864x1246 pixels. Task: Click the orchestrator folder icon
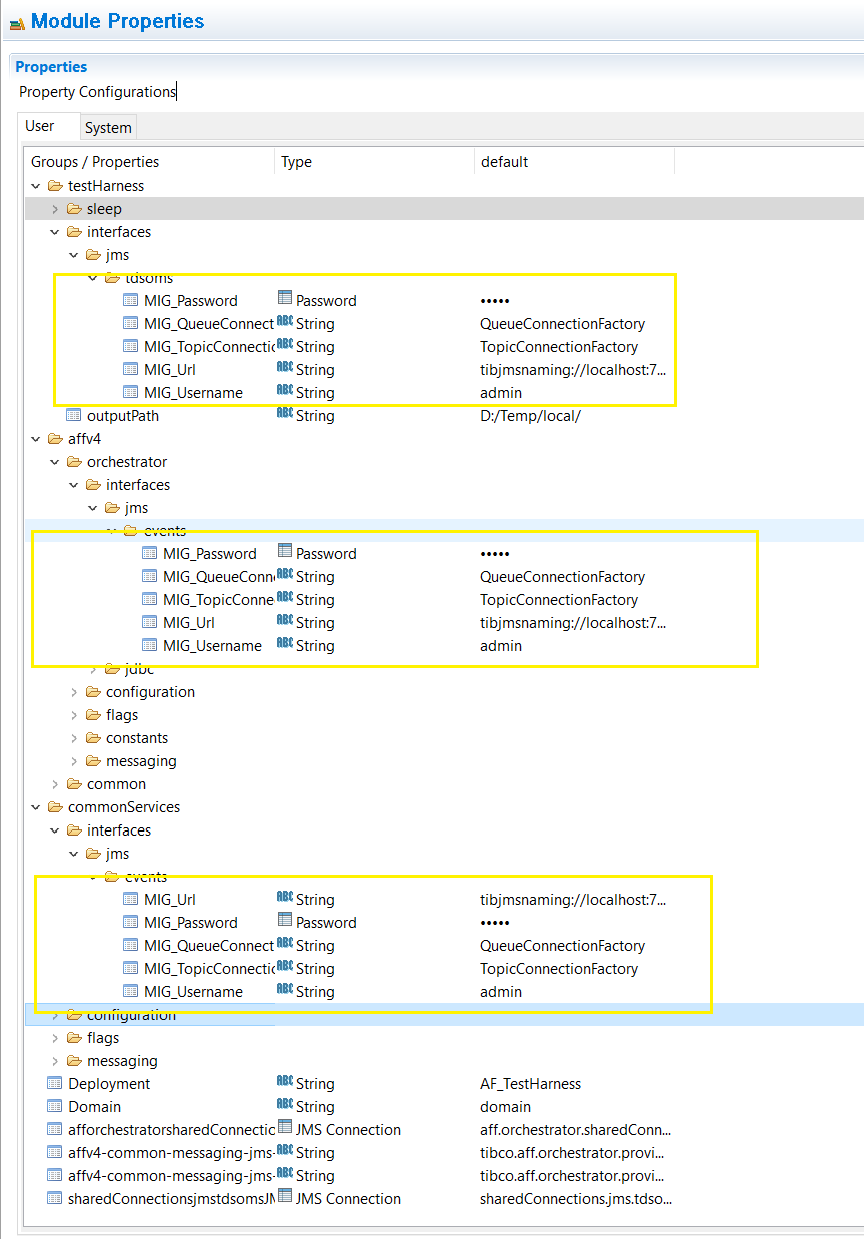click(x=74, y=462)
